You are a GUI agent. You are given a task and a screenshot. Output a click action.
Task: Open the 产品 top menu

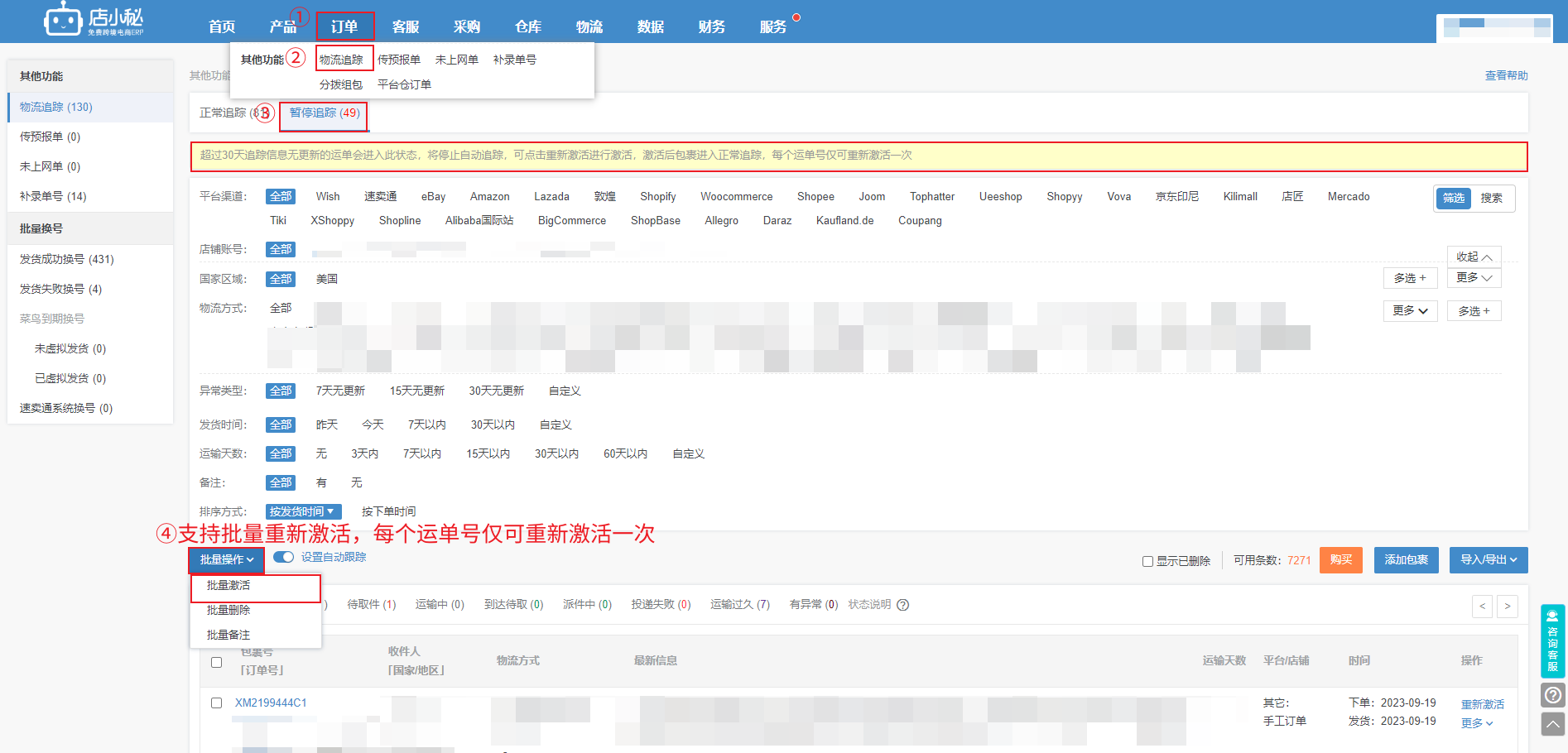[283, 26]
